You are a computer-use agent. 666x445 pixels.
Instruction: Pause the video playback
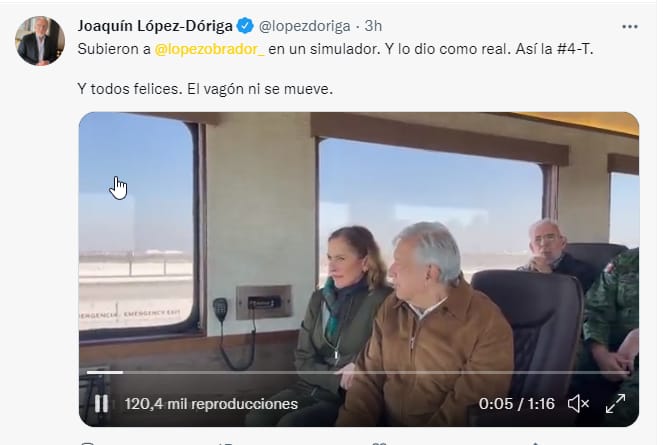tap(101, 404)
